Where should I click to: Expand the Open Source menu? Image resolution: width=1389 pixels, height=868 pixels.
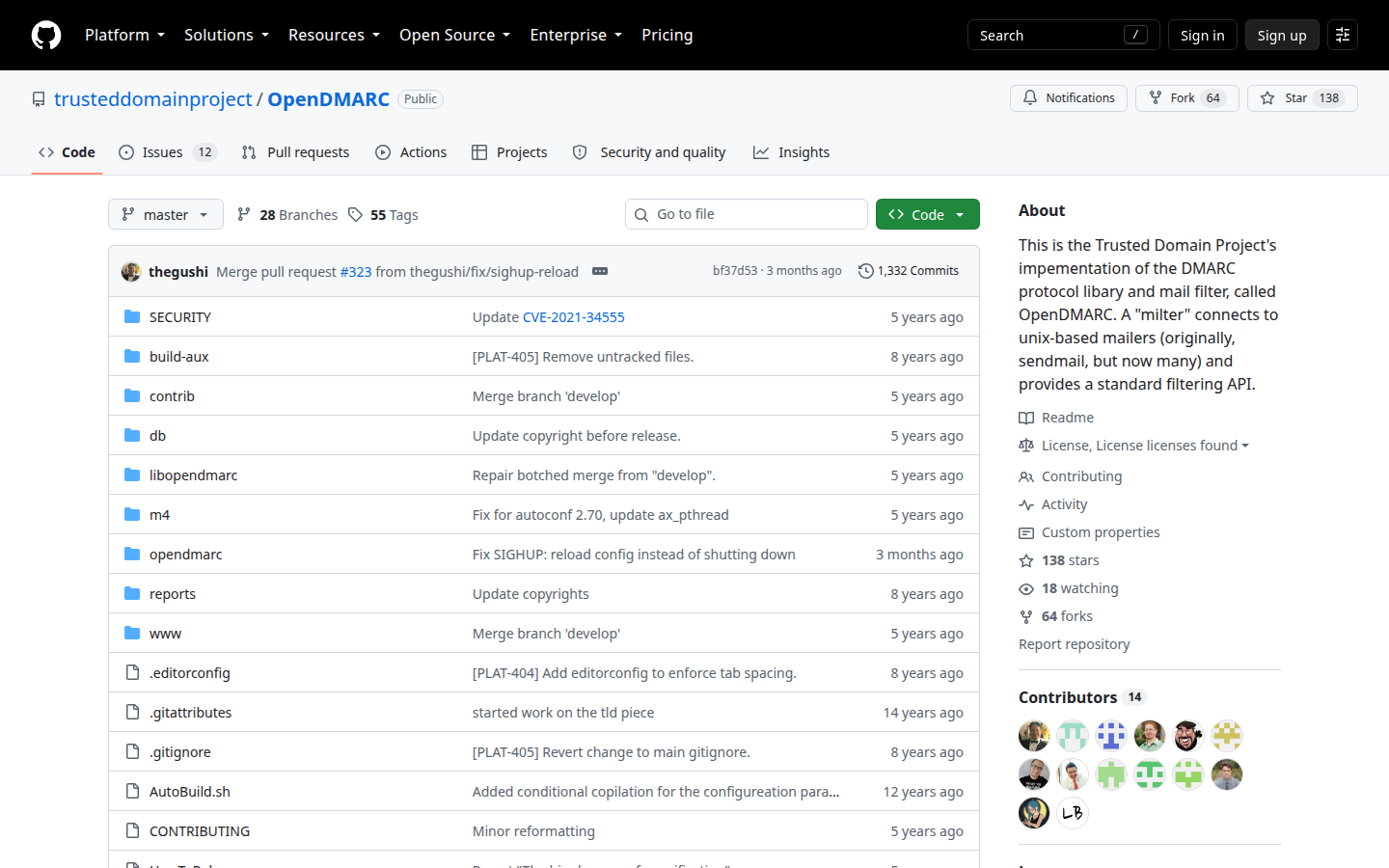[454, 35]
